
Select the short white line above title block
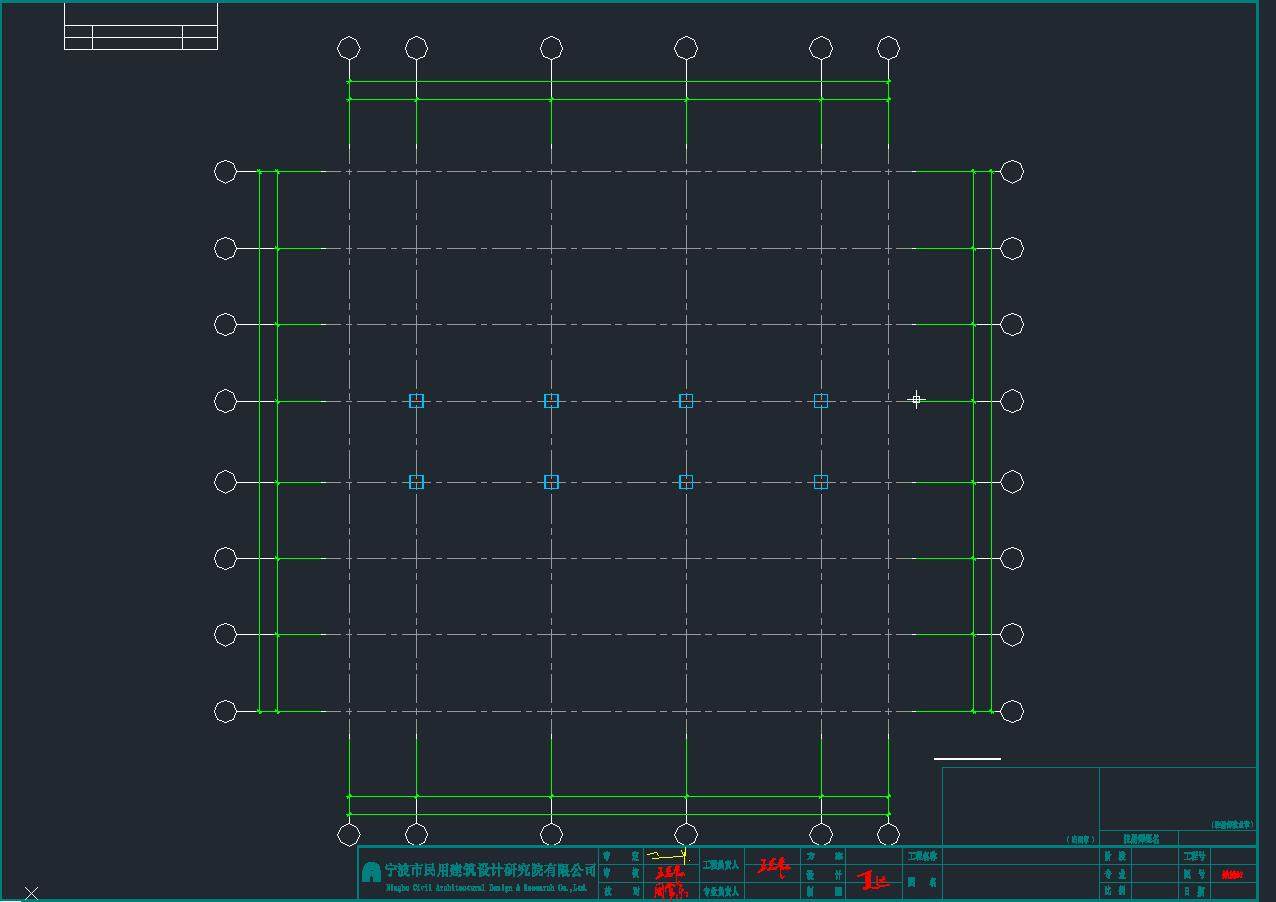[x=967, y=759]
